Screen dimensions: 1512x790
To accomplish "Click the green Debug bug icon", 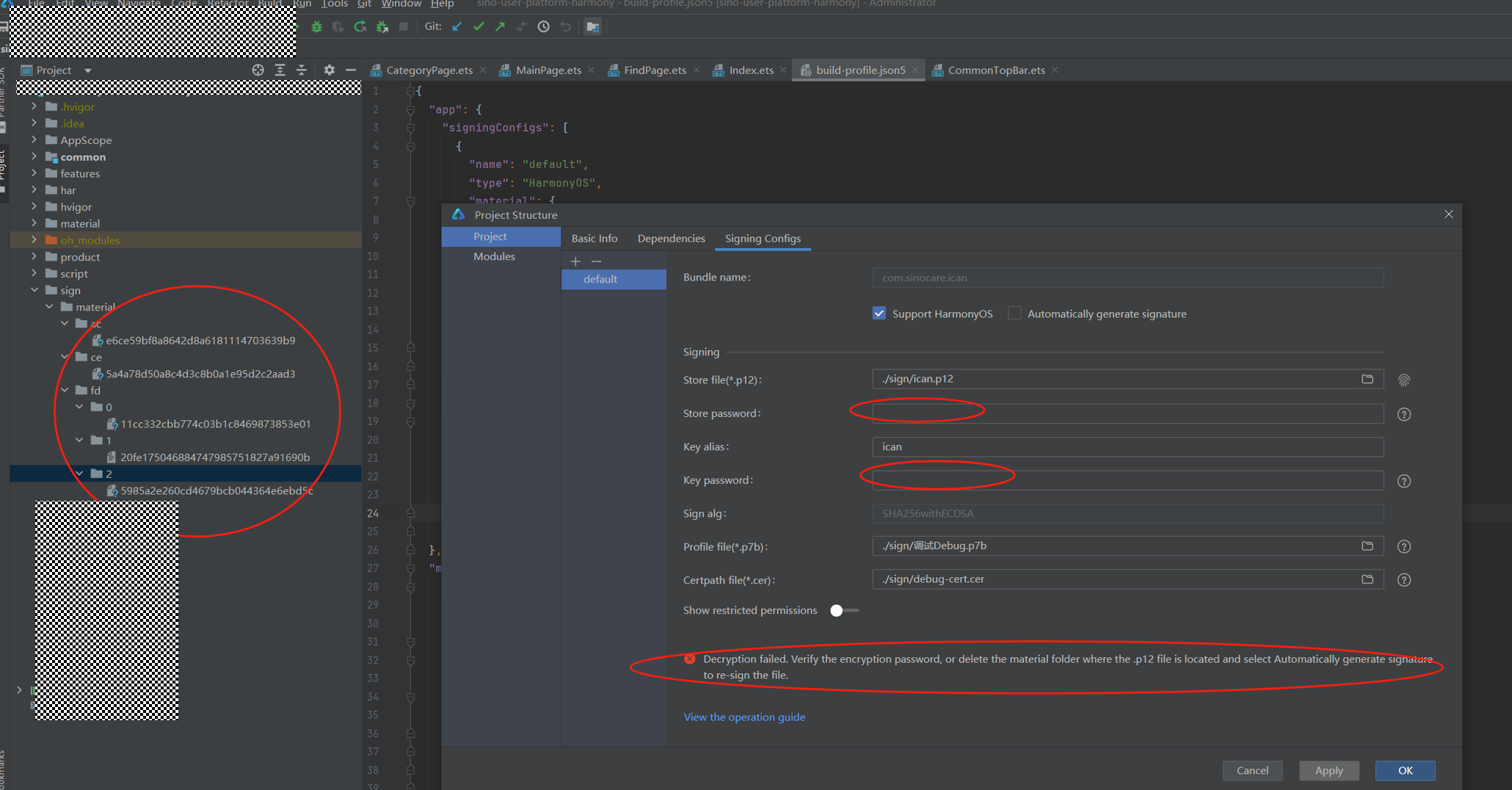I will click(x=316, y=27).
